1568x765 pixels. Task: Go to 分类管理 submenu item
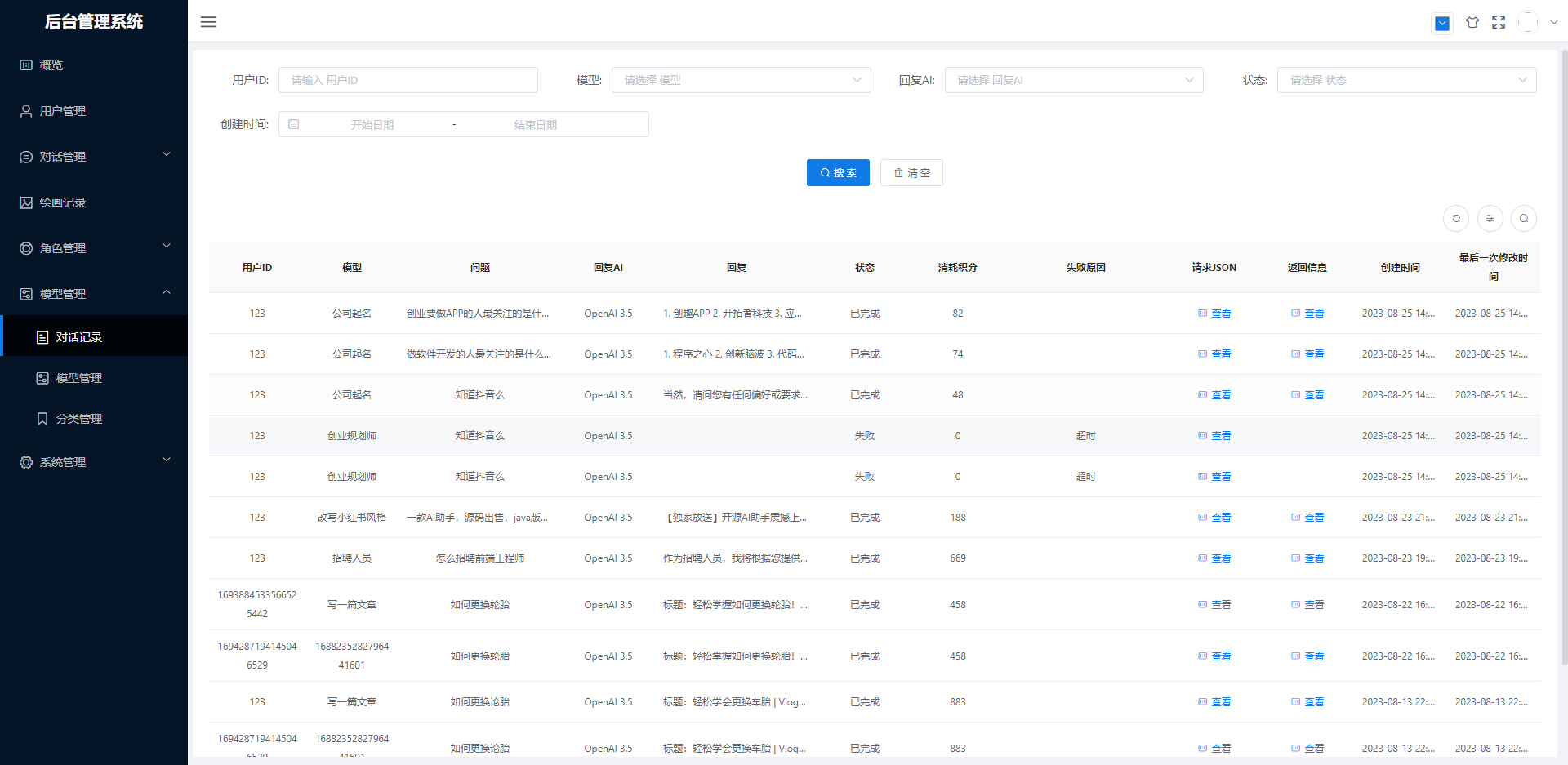(x=78, y=419)
